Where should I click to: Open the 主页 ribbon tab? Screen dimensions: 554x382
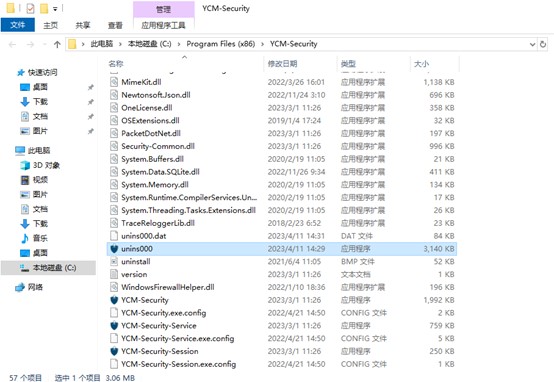pyautogui.click(x=51, y=25)
